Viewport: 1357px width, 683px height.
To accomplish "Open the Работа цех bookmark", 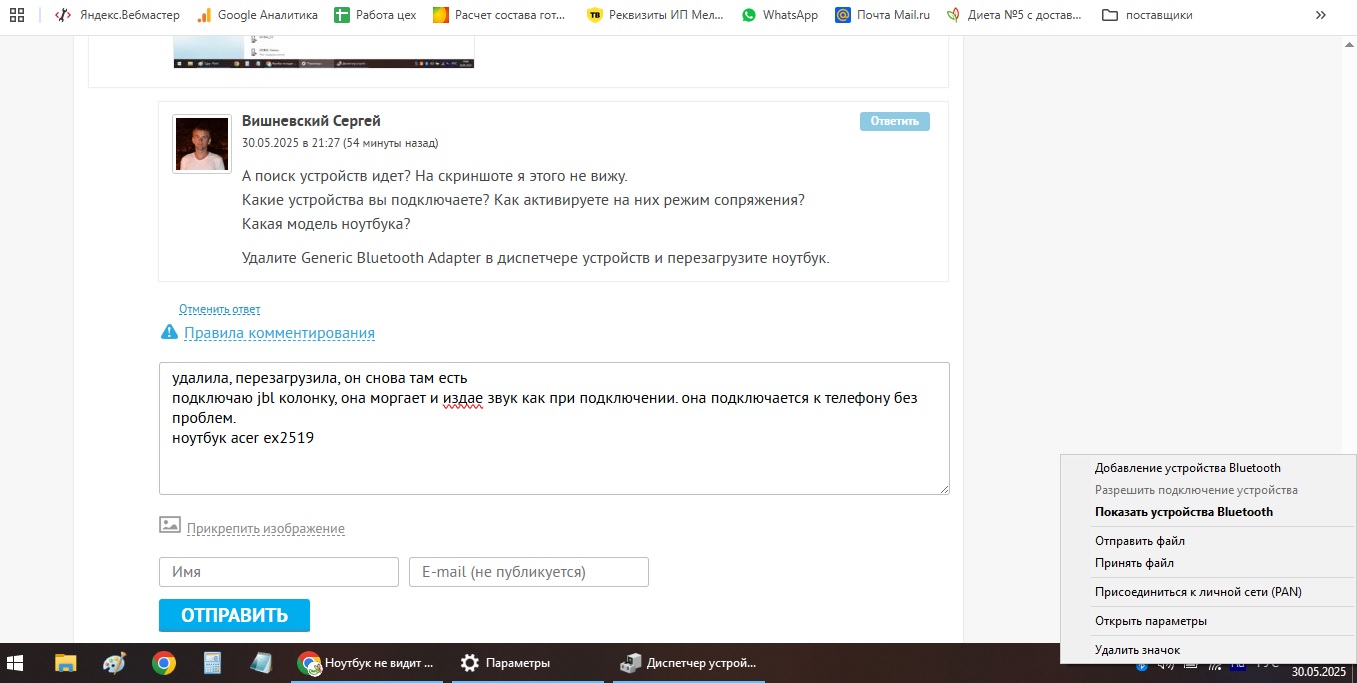I will click(377, 15).
